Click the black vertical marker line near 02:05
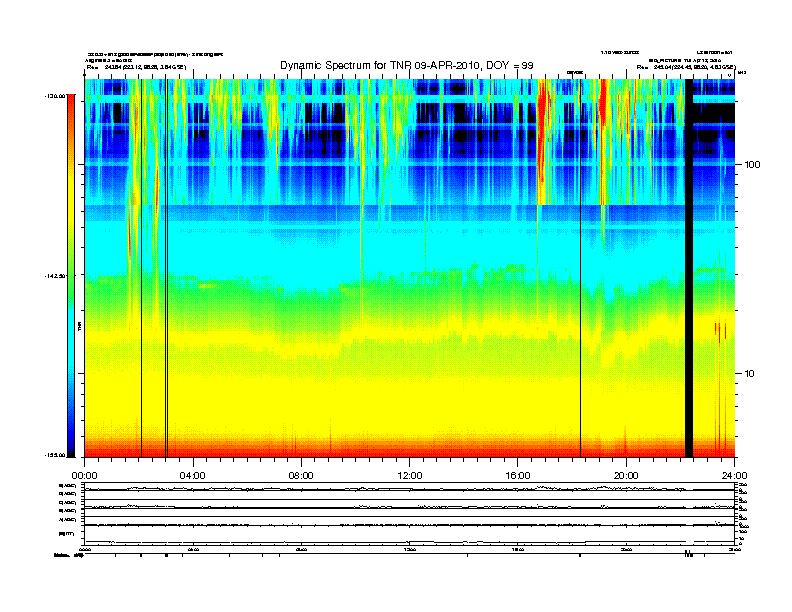This screenshot has width=792, height=612. tap(141, 268)
